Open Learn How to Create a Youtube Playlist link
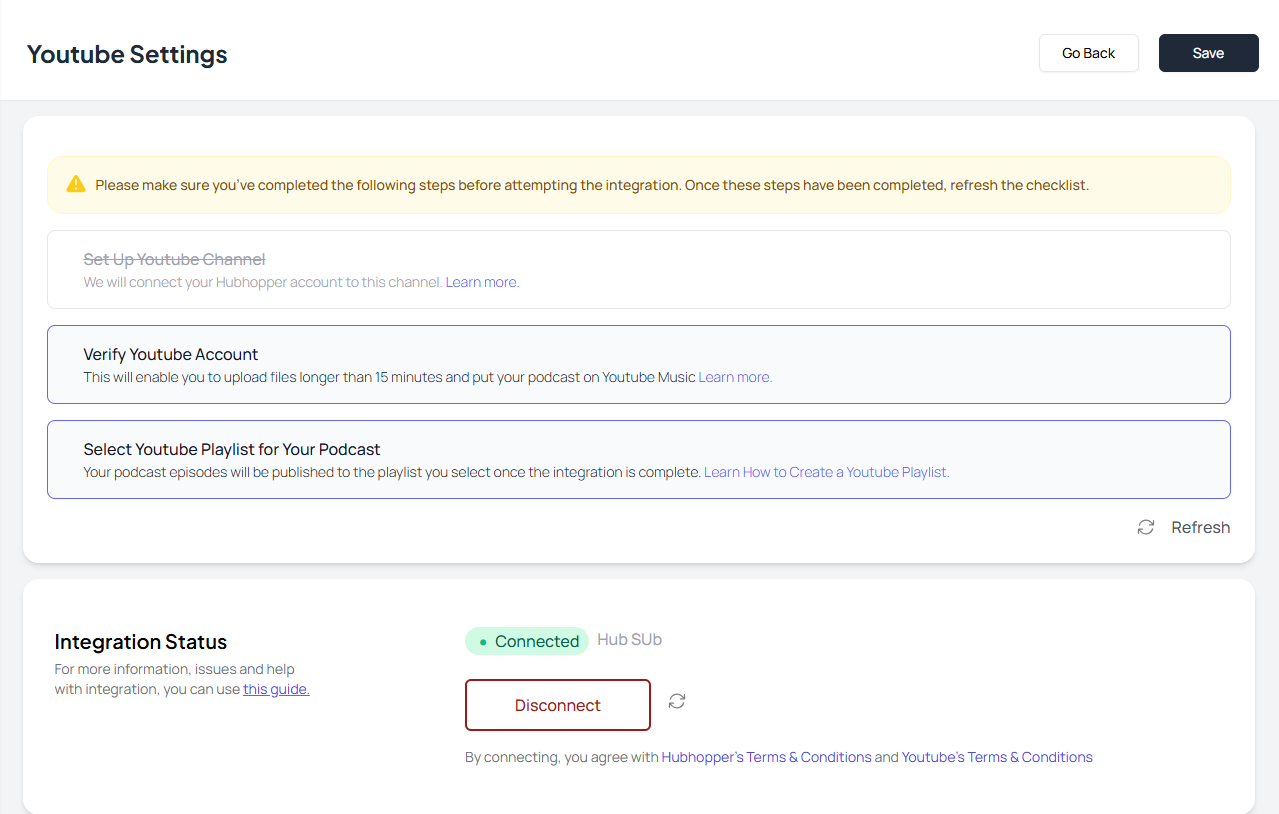 [827, 472]
